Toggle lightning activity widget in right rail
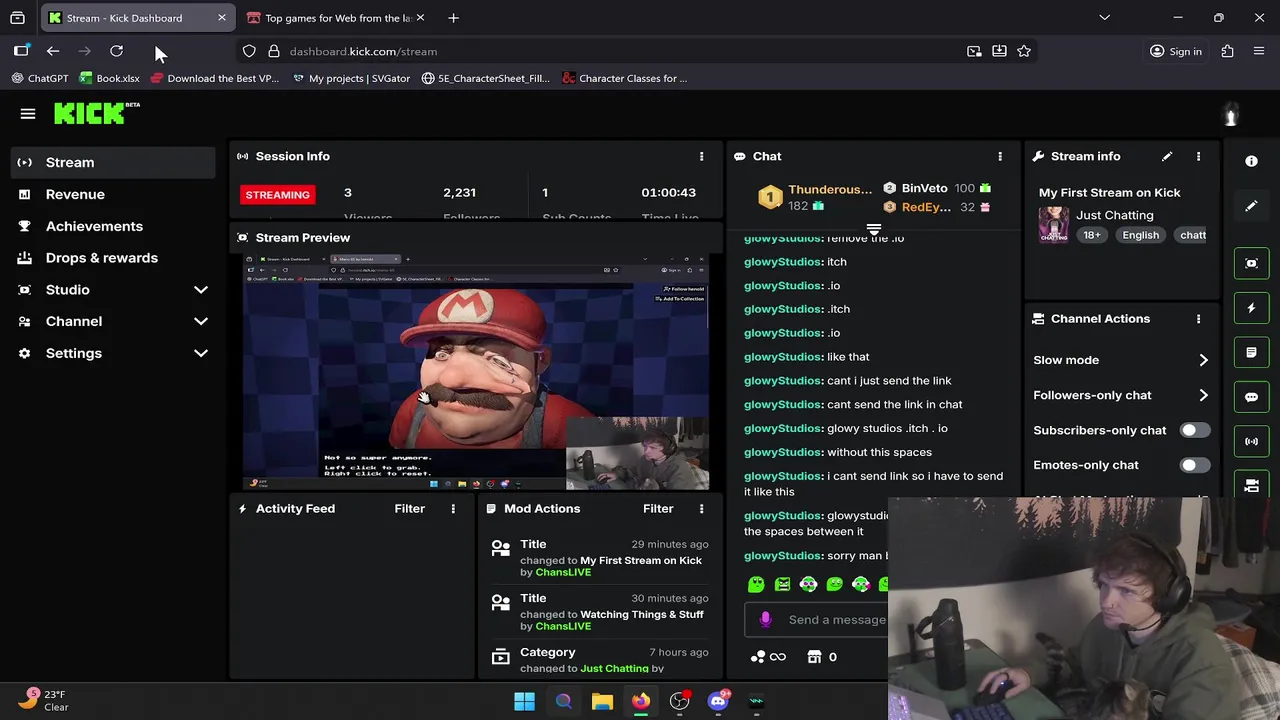 pyautogui.click(x=1251, y=308)
